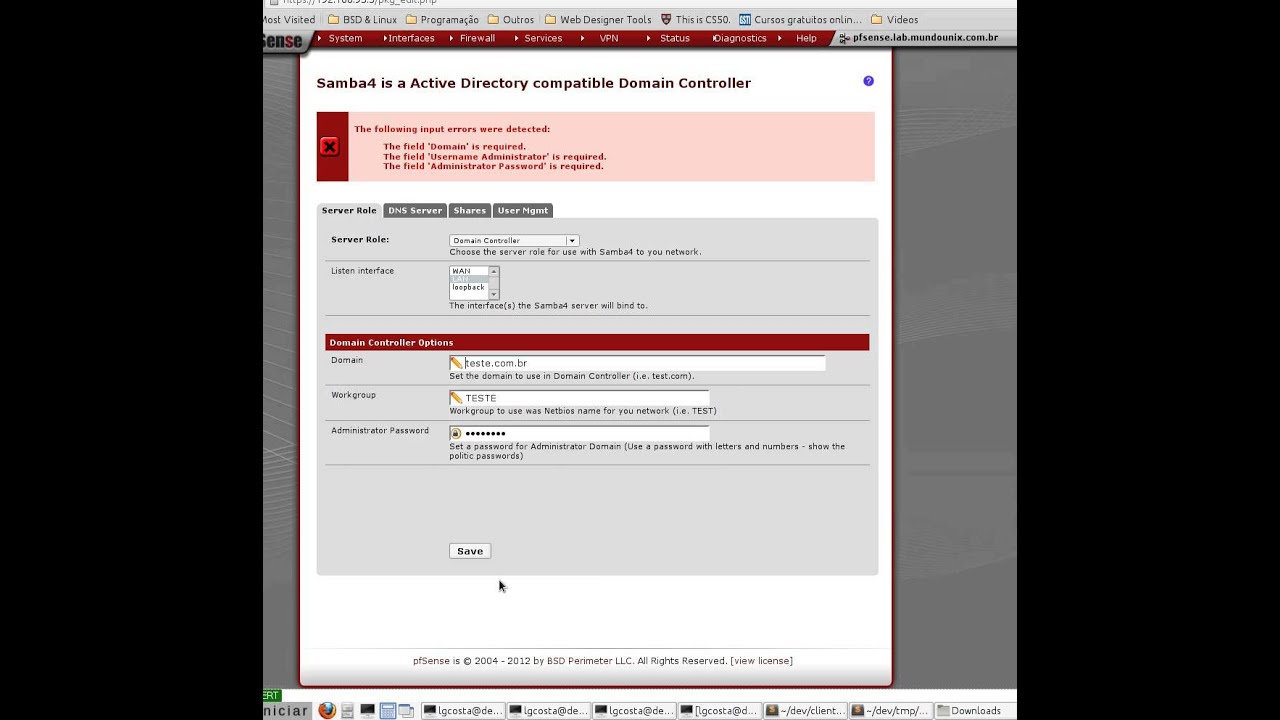The height and width of the screenshot is (720, 1280).
Task: Open Most Visited bookmarks
Action: coord(290,19)
